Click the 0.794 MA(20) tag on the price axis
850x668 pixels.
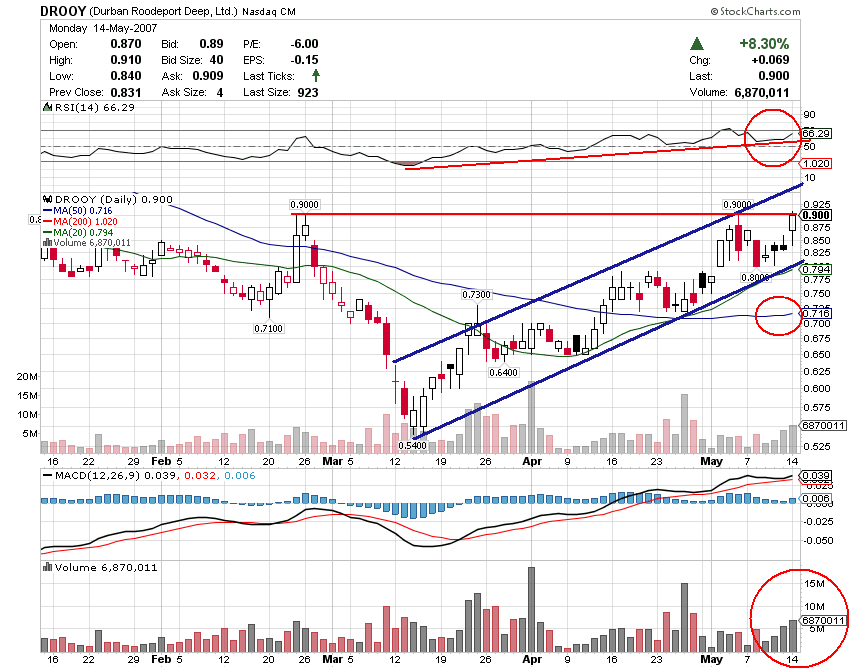816,269
